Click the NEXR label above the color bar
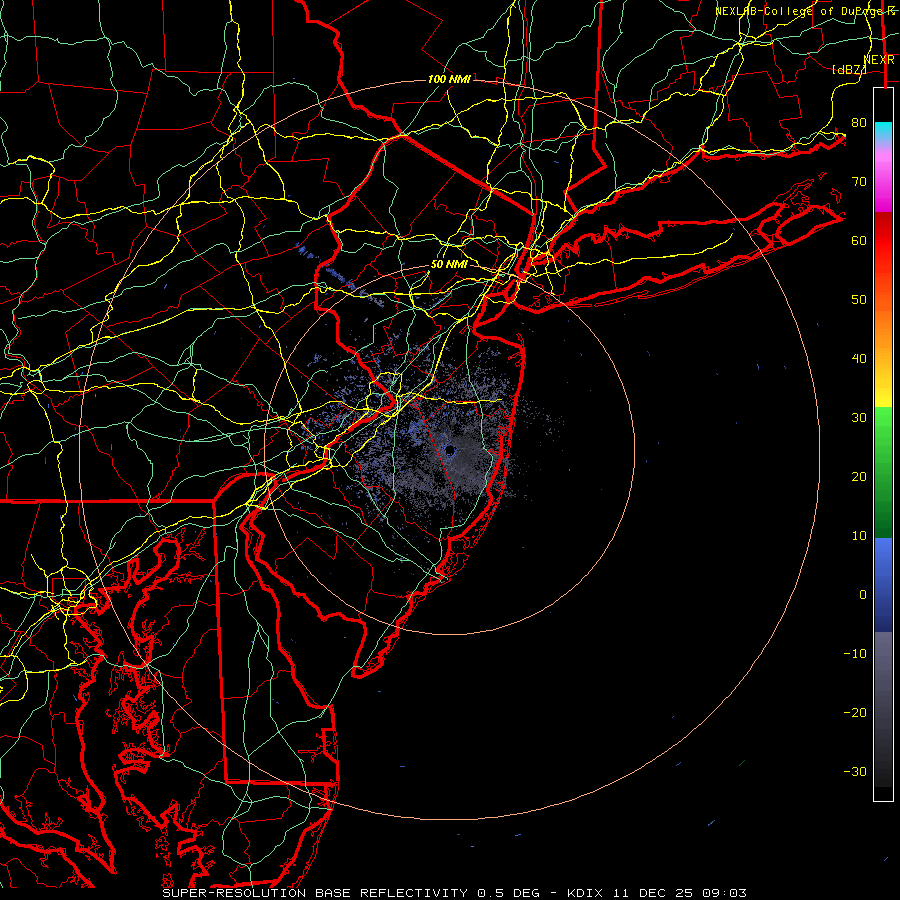 click(x=878, y=59)
